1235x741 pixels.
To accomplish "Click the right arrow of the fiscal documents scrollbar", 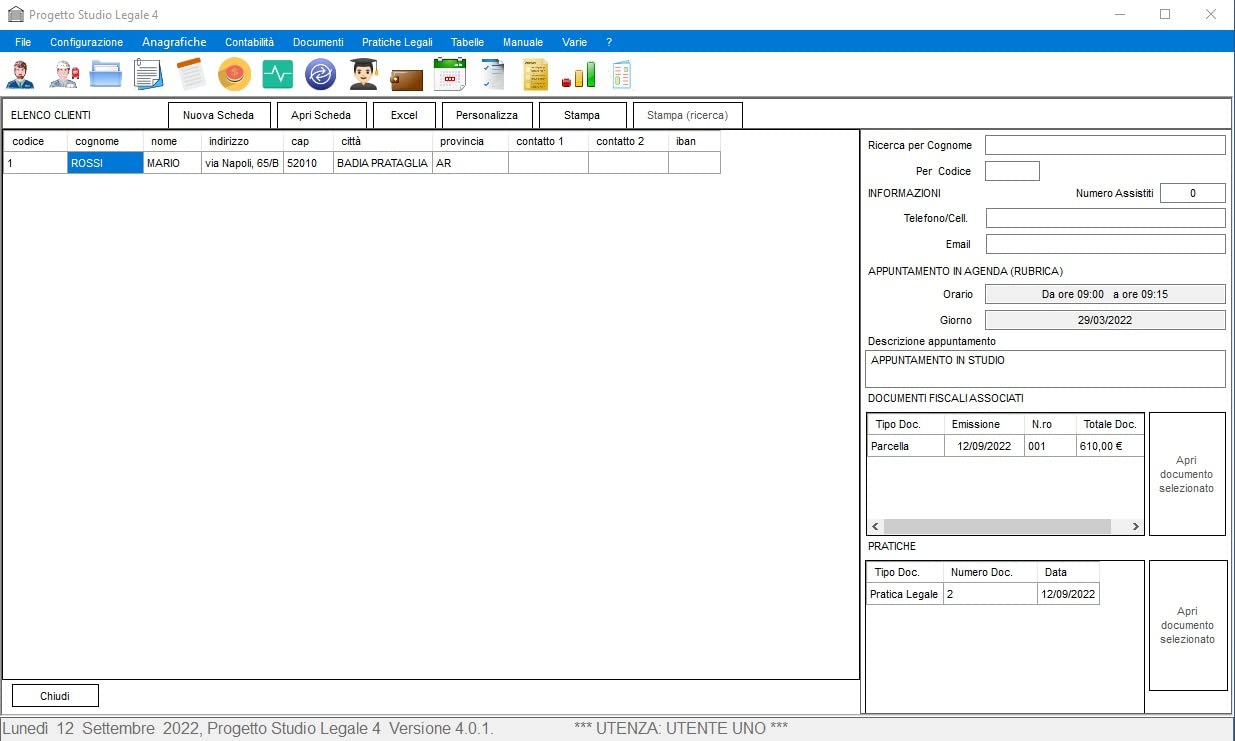I will coord(1135,526).
